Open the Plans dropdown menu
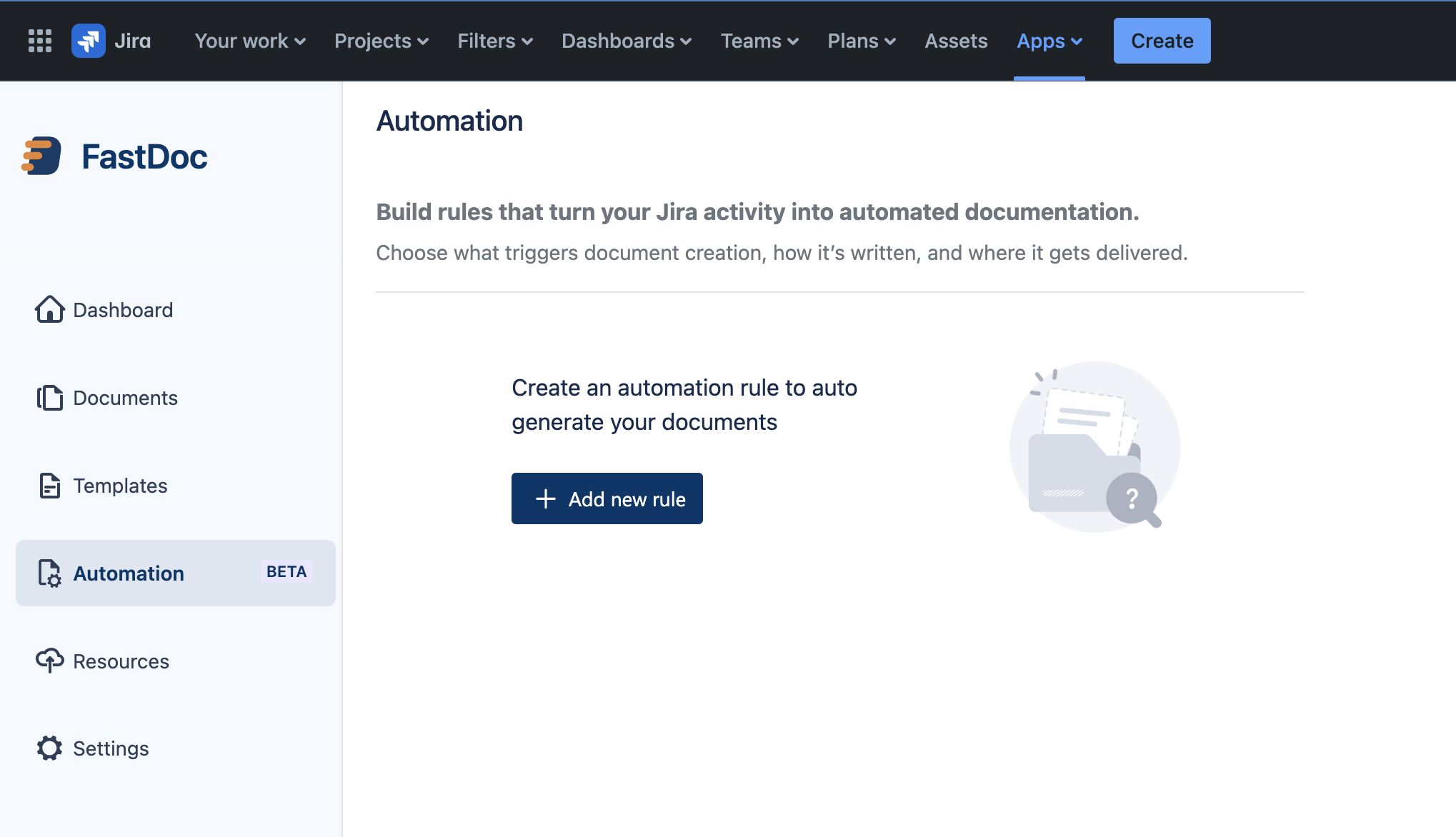 pyautogui.click(x=862, y=41)
